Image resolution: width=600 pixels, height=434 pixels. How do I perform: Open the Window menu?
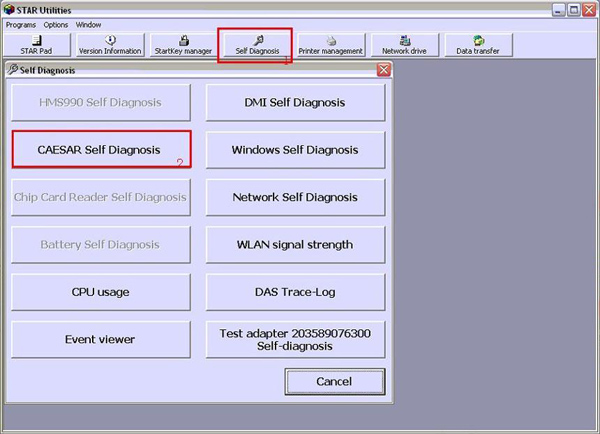88,25
